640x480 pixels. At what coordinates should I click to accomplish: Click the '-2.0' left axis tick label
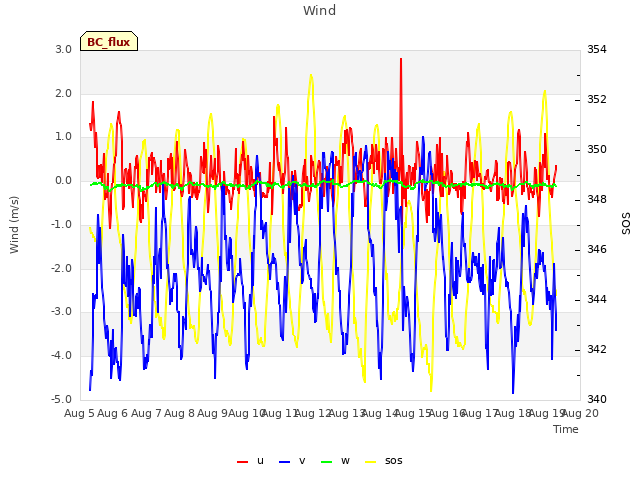(62, 269)
